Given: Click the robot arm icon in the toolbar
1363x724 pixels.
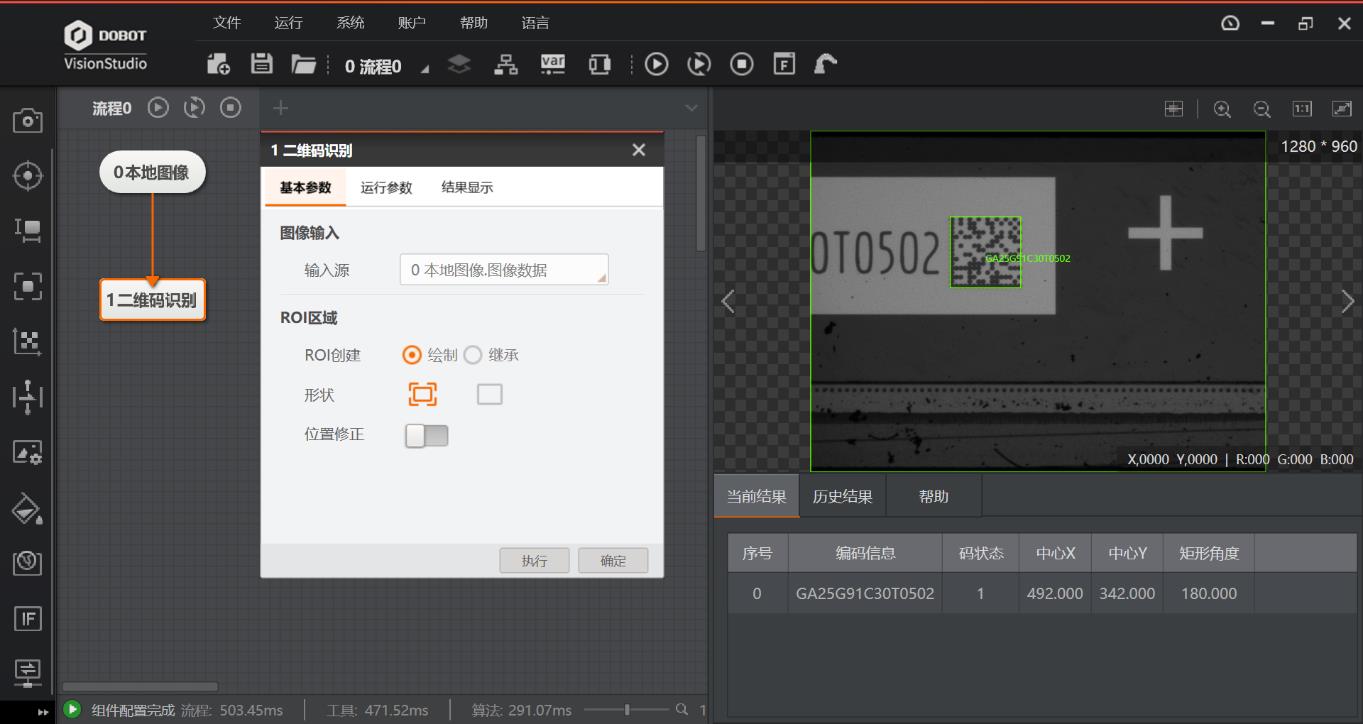Looking at the screenshot, I should click(x=825, y=64).
